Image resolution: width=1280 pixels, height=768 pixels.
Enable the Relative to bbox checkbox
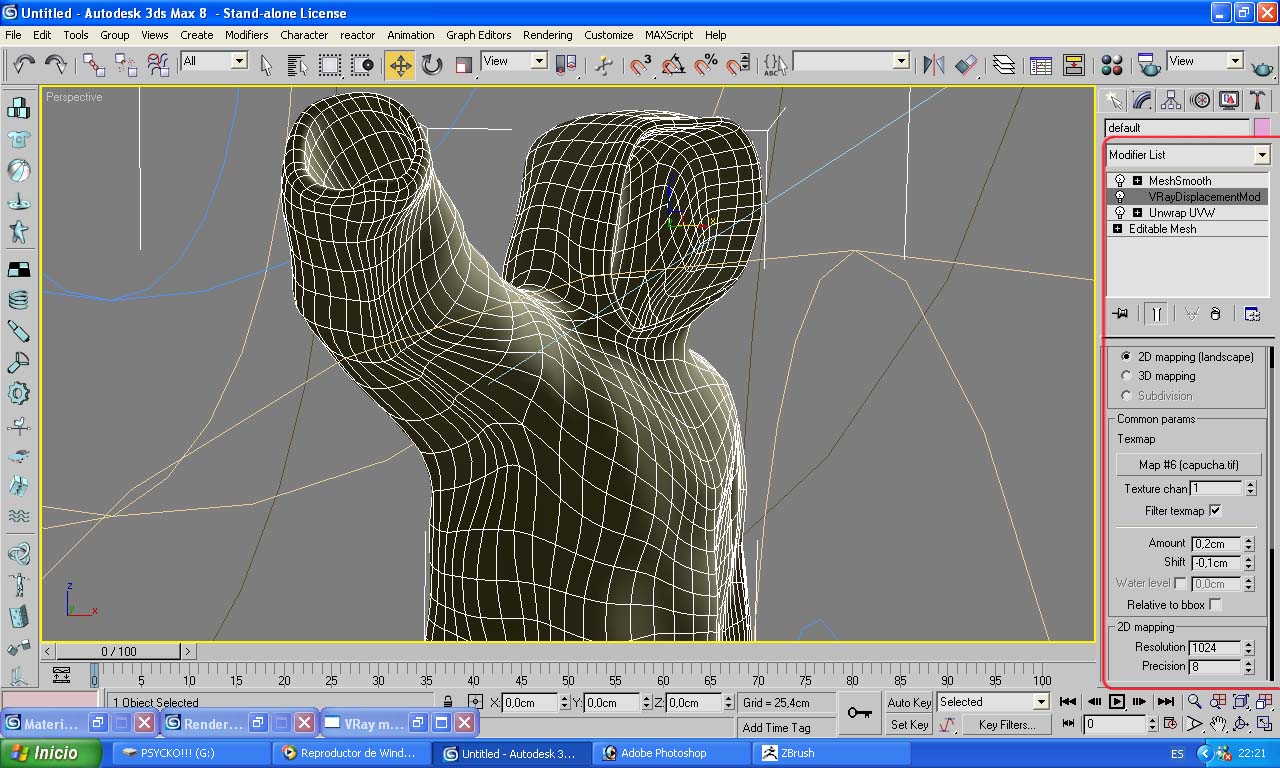pyautogui.click(x=1215, y=605)
